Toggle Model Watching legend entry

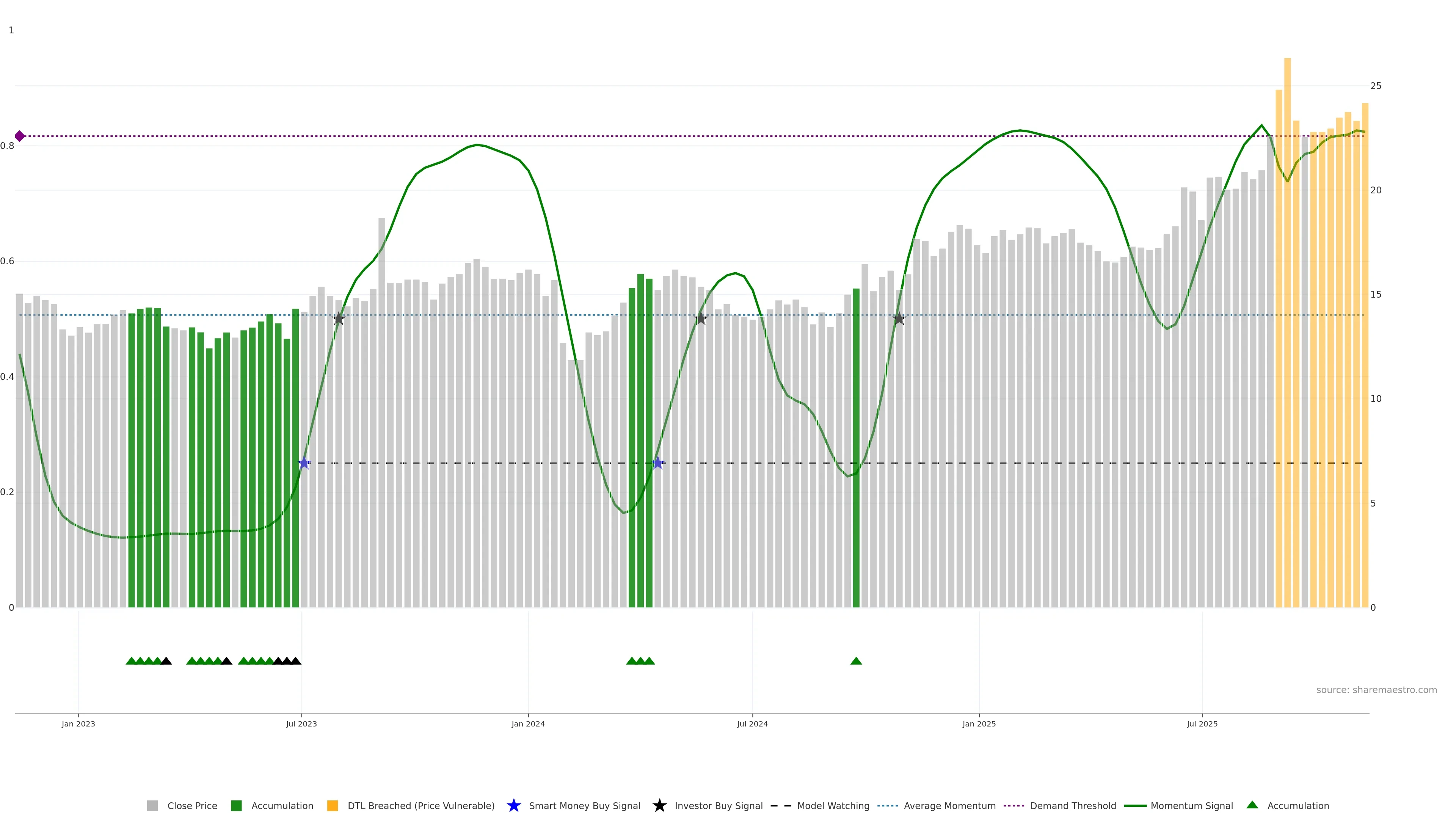tap(833, 806)
